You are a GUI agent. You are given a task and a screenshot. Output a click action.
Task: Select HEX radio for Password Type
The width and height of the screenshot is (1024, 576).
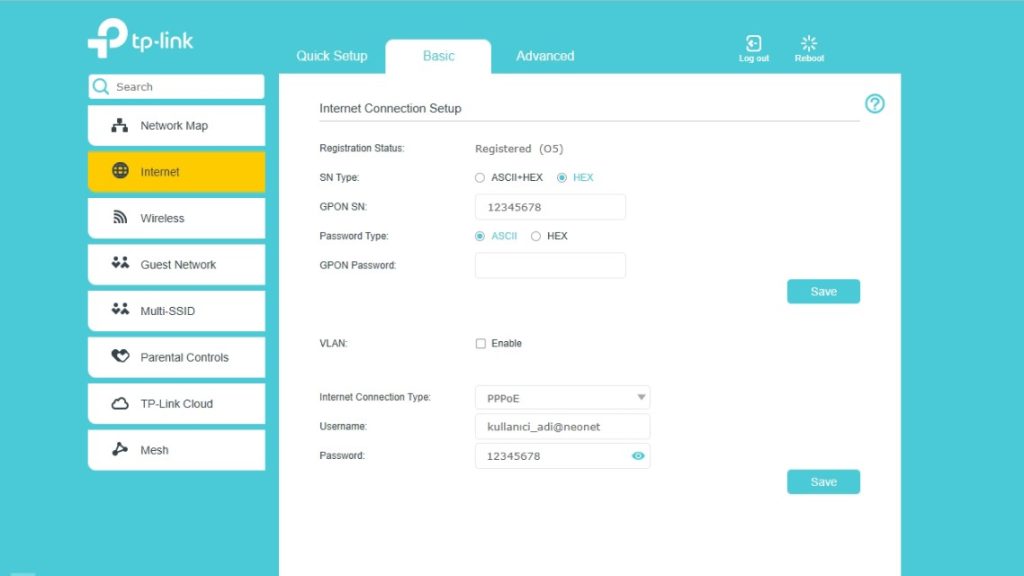(x=536, y=236)
